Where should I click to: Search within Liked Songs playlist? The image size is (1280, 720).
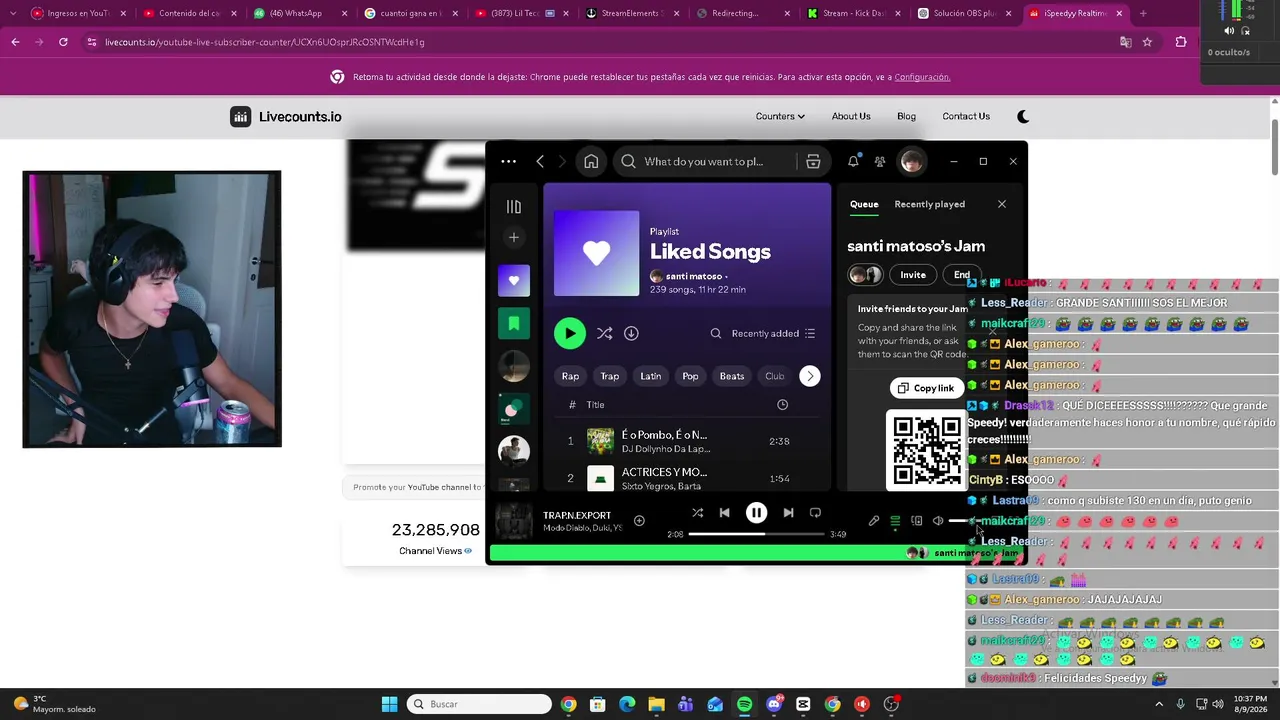click(716, 333)
